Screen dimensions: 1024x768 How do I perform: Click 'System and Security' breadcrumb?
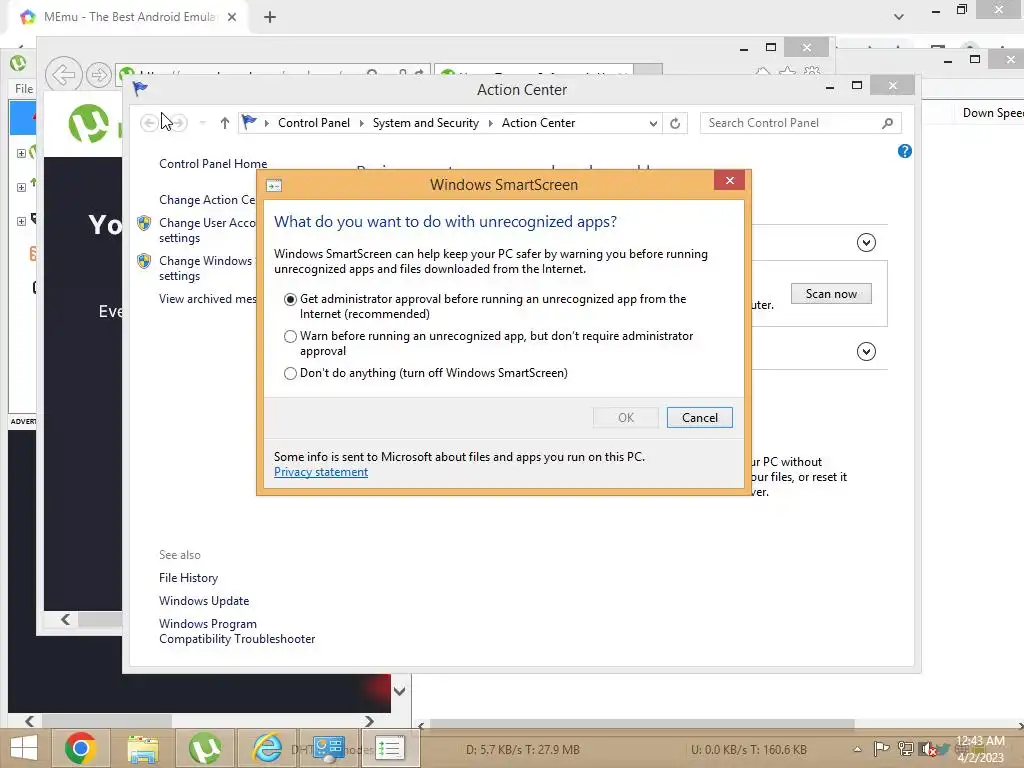tap(425, 123)
